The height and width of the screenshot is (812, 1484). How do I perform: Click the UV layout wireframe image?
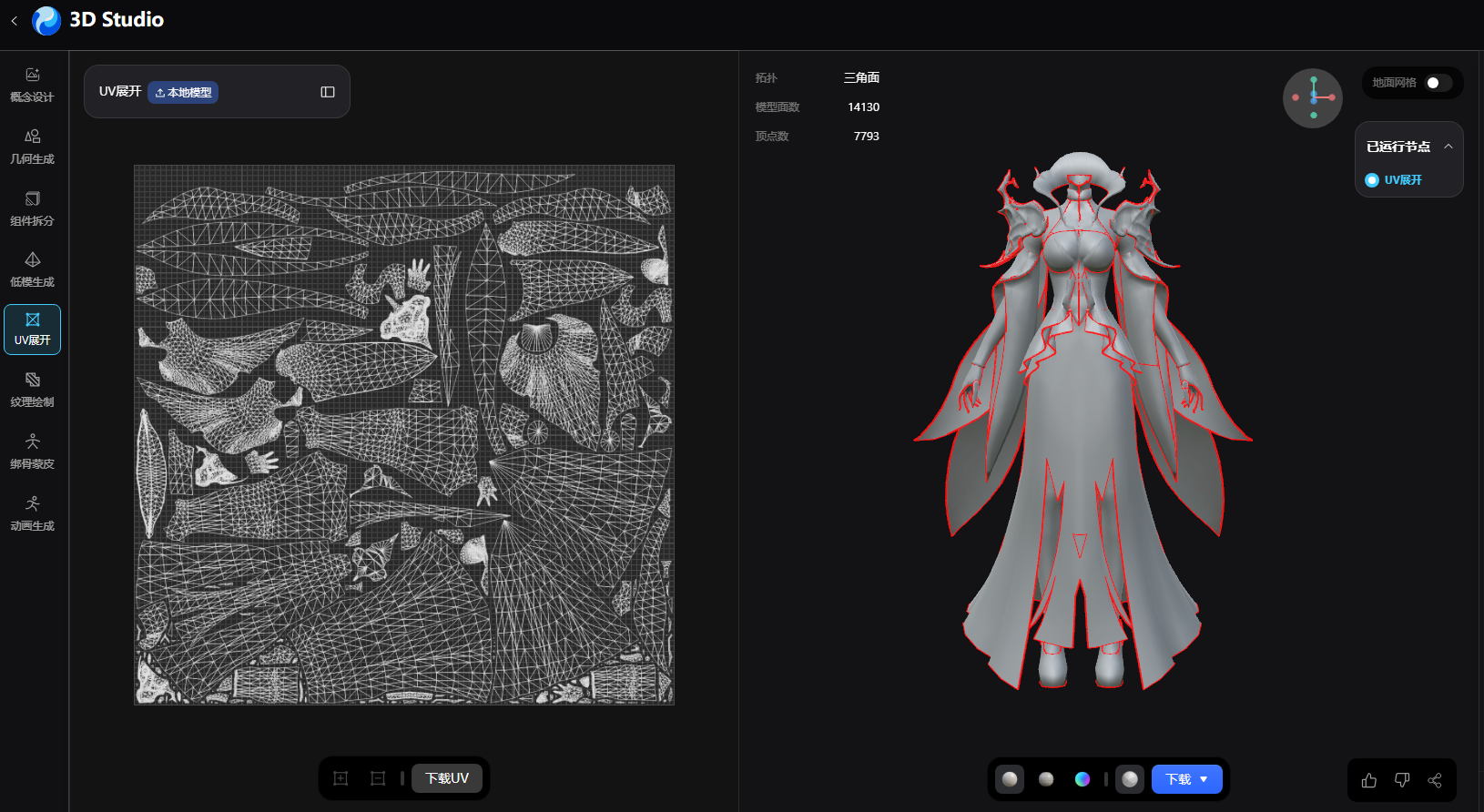404,435
